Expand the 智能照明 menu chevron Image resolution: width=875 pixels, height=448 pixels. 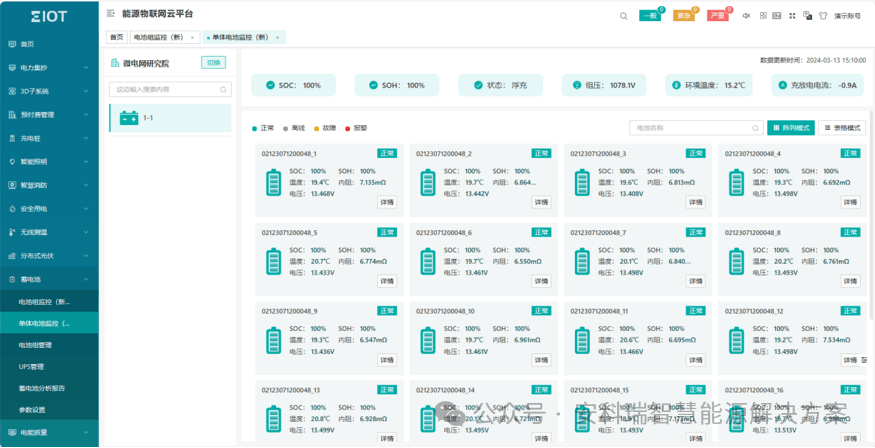click(x=86, y=161)
